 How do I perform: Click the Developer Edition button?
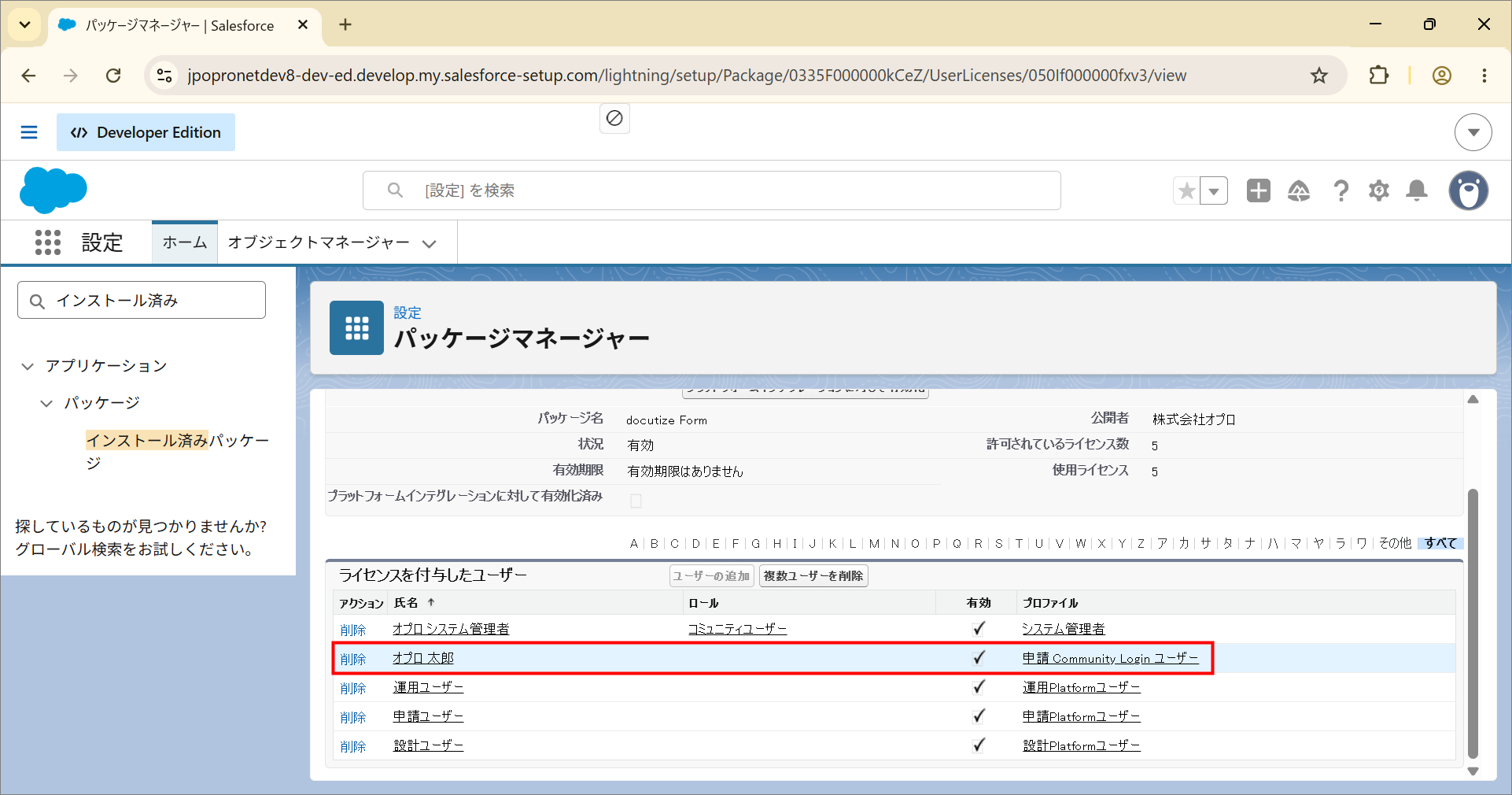(146, 132)
